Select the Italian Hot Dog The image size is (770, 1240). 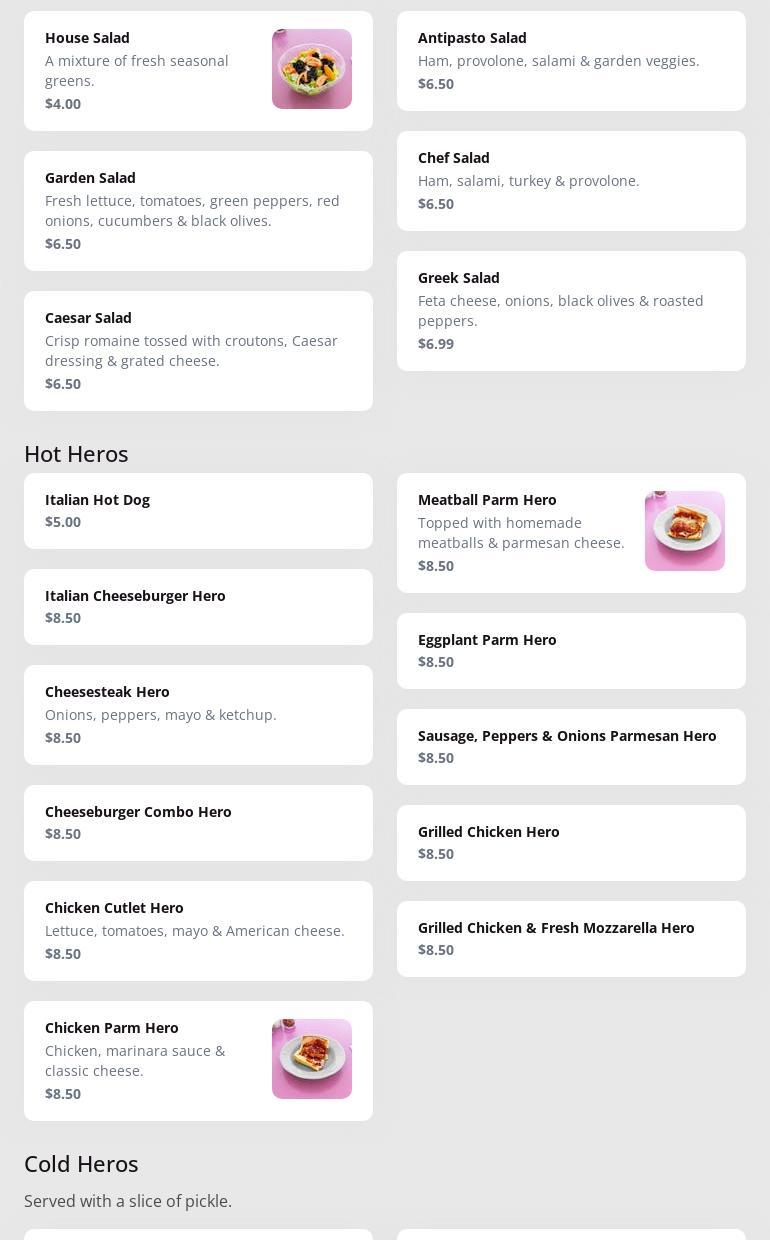tap(198, 511)
